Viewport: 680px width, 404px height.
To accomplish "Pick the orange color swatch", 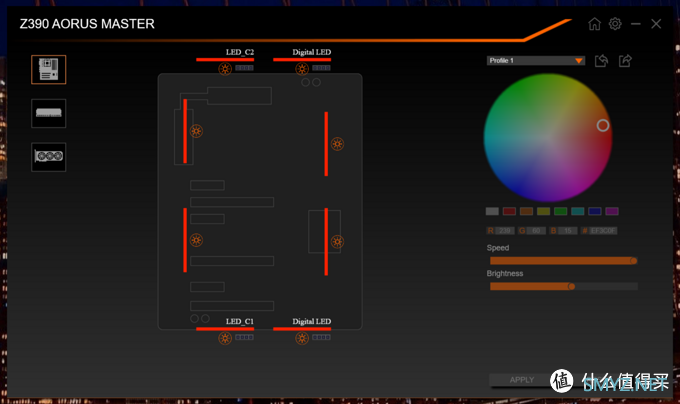I will [x=526, y=211].
